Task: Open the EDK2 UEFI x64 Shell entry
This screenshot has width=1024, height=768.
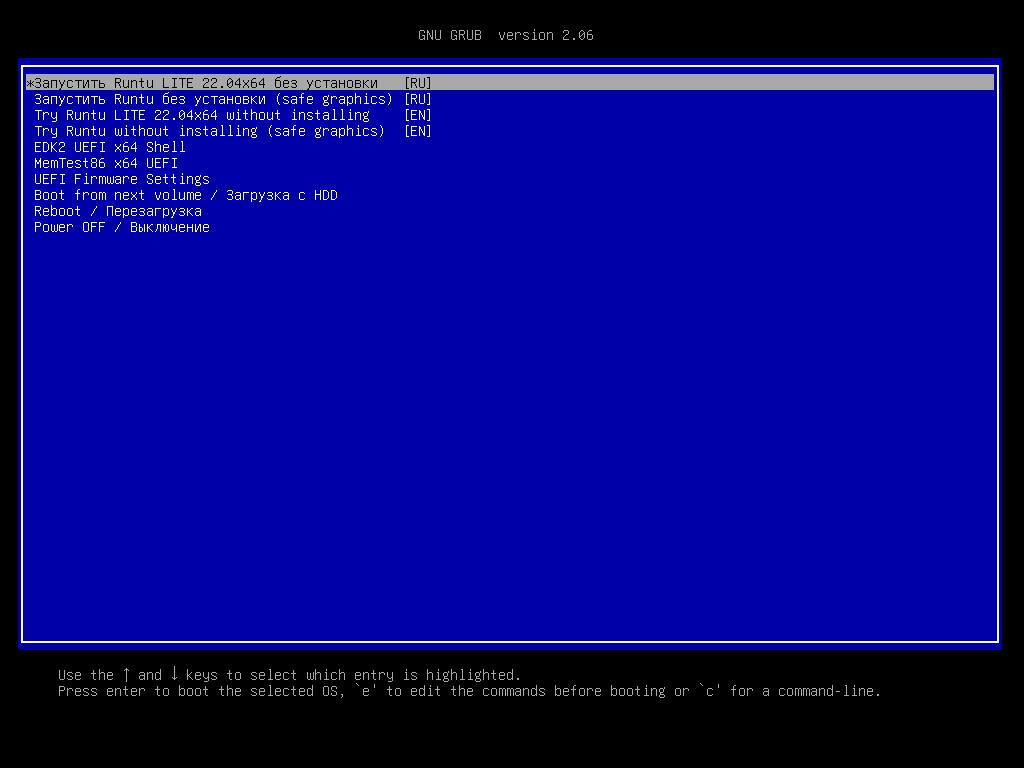Action: click(x=110, y=148)
